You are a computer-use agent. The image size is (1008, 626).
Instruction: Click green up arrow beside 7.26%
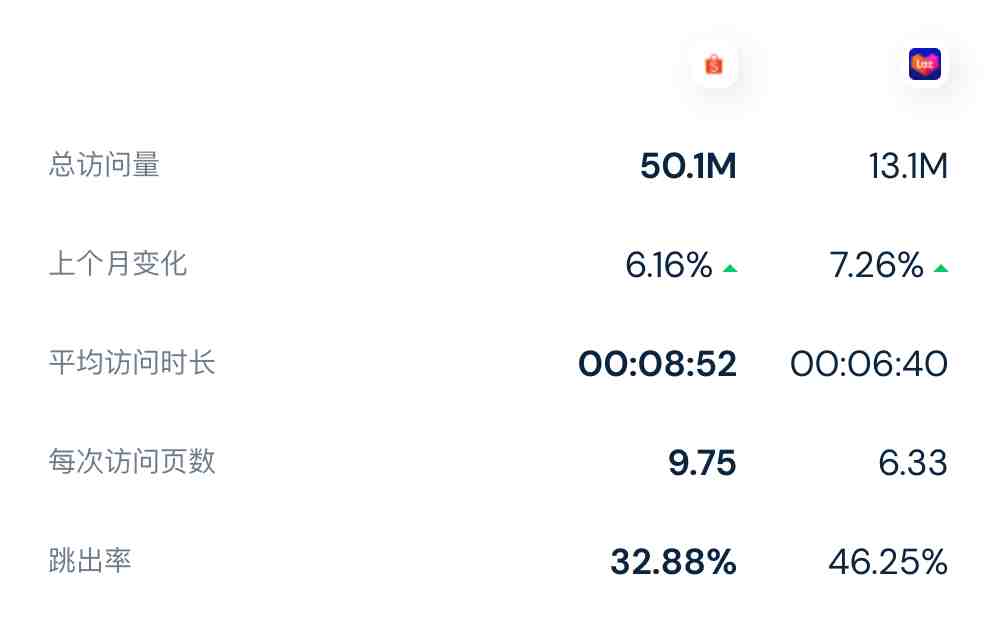click(x=940, y=269)
